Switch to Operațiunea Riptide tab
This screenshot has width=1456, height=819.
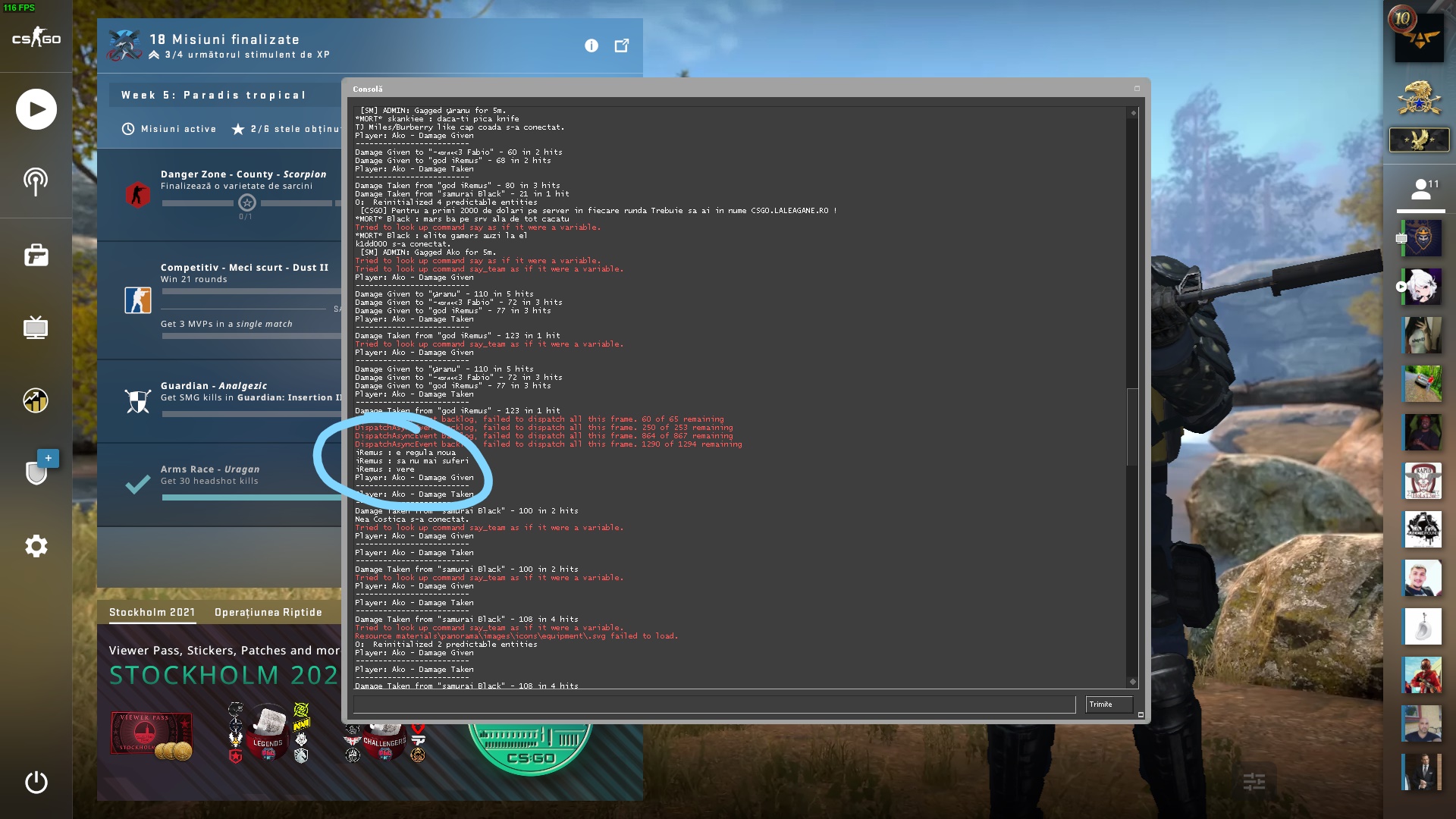pyautogui.click(x=268, y=612)
